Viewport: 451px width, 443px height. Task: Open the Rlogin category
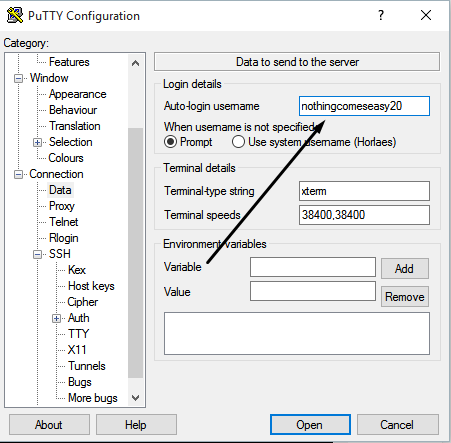pos(63,238)
